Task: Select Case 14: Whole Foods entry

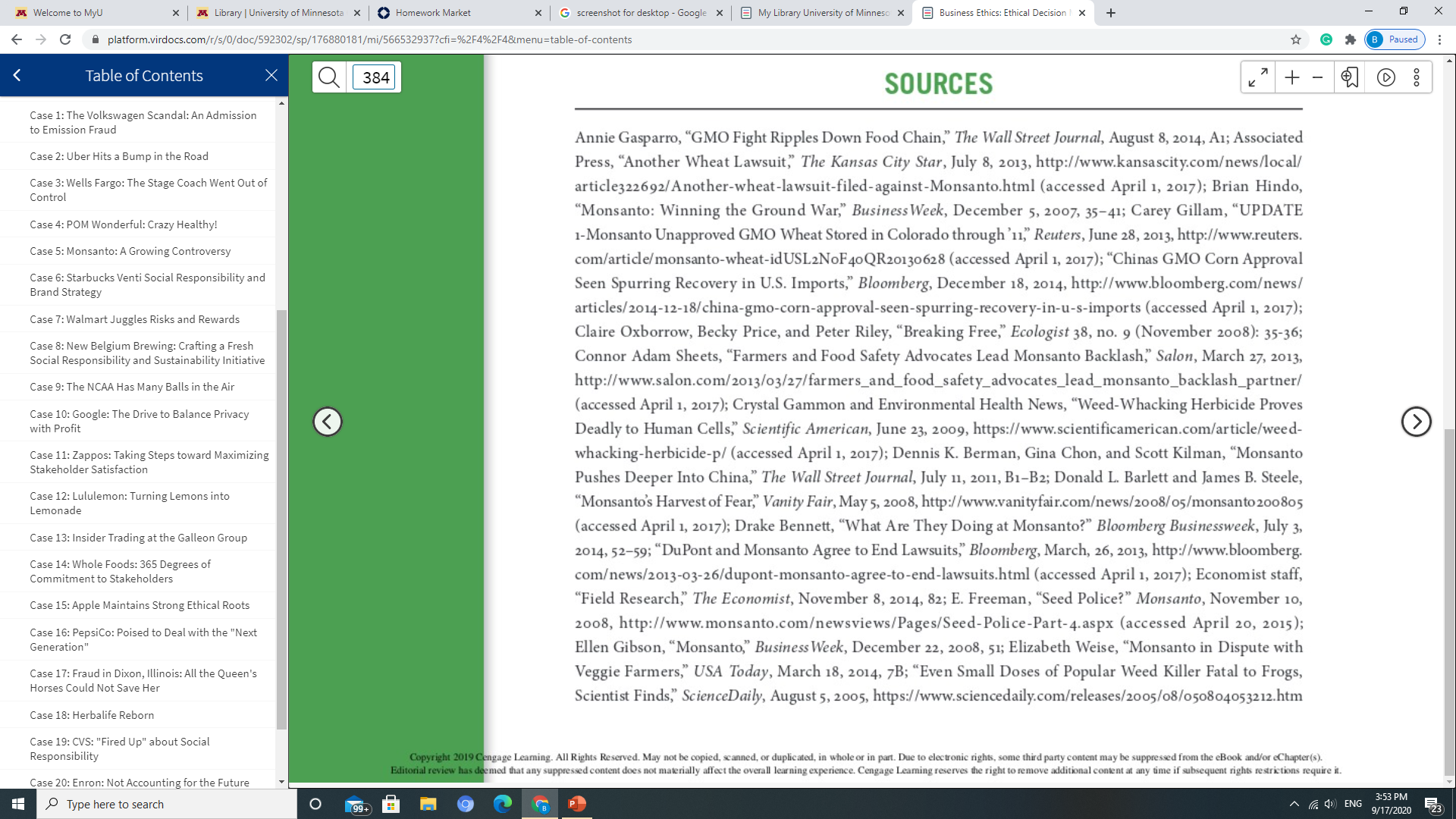Action: (121, 571)
